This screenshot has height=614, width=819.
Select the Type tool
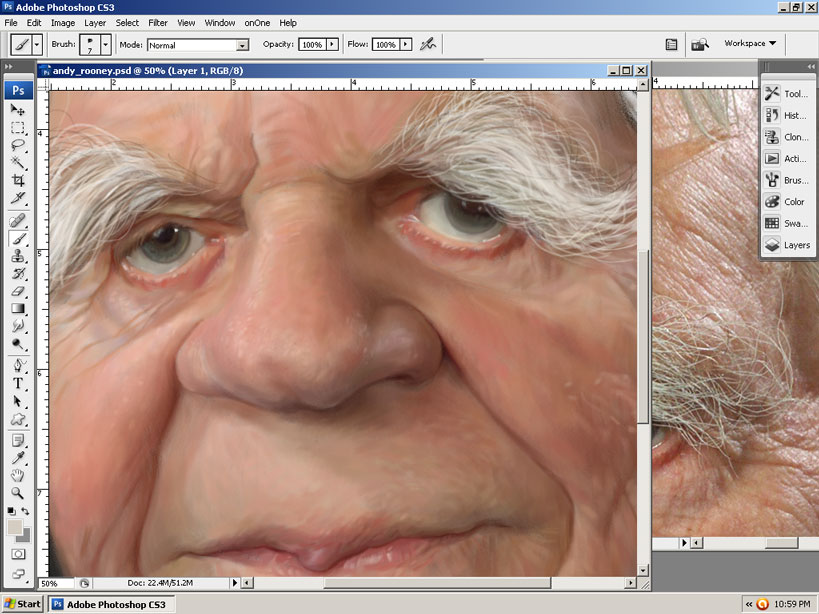tap(18, 383)
